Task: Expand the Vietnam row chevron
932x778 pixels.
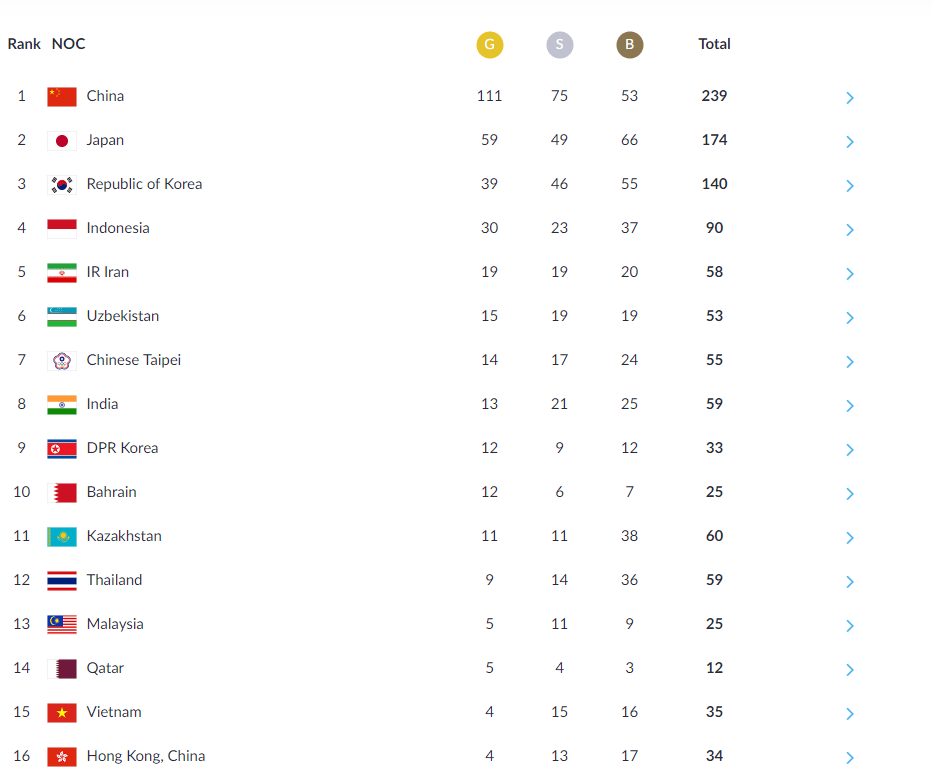Action: click(x=849, y=713)
